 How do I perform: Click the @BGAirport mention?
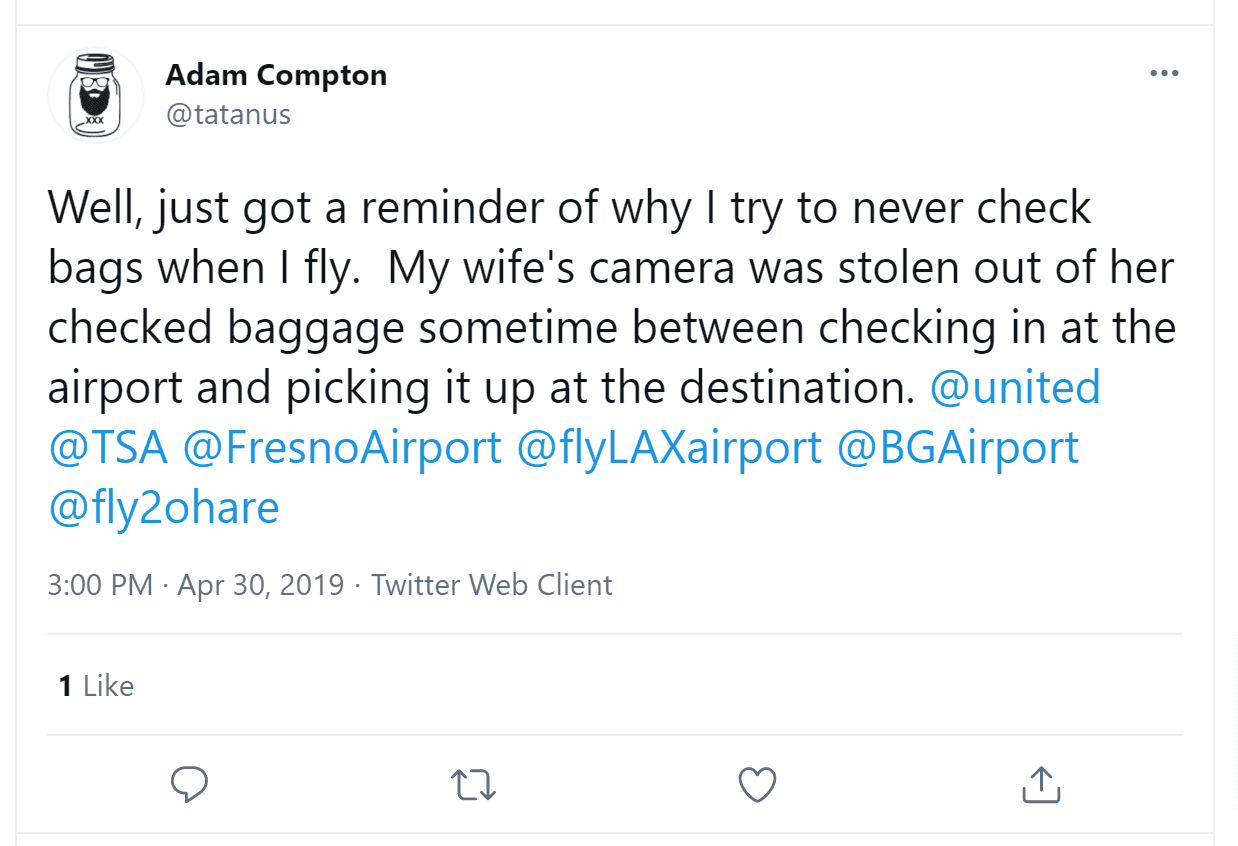tap(958, 447)
